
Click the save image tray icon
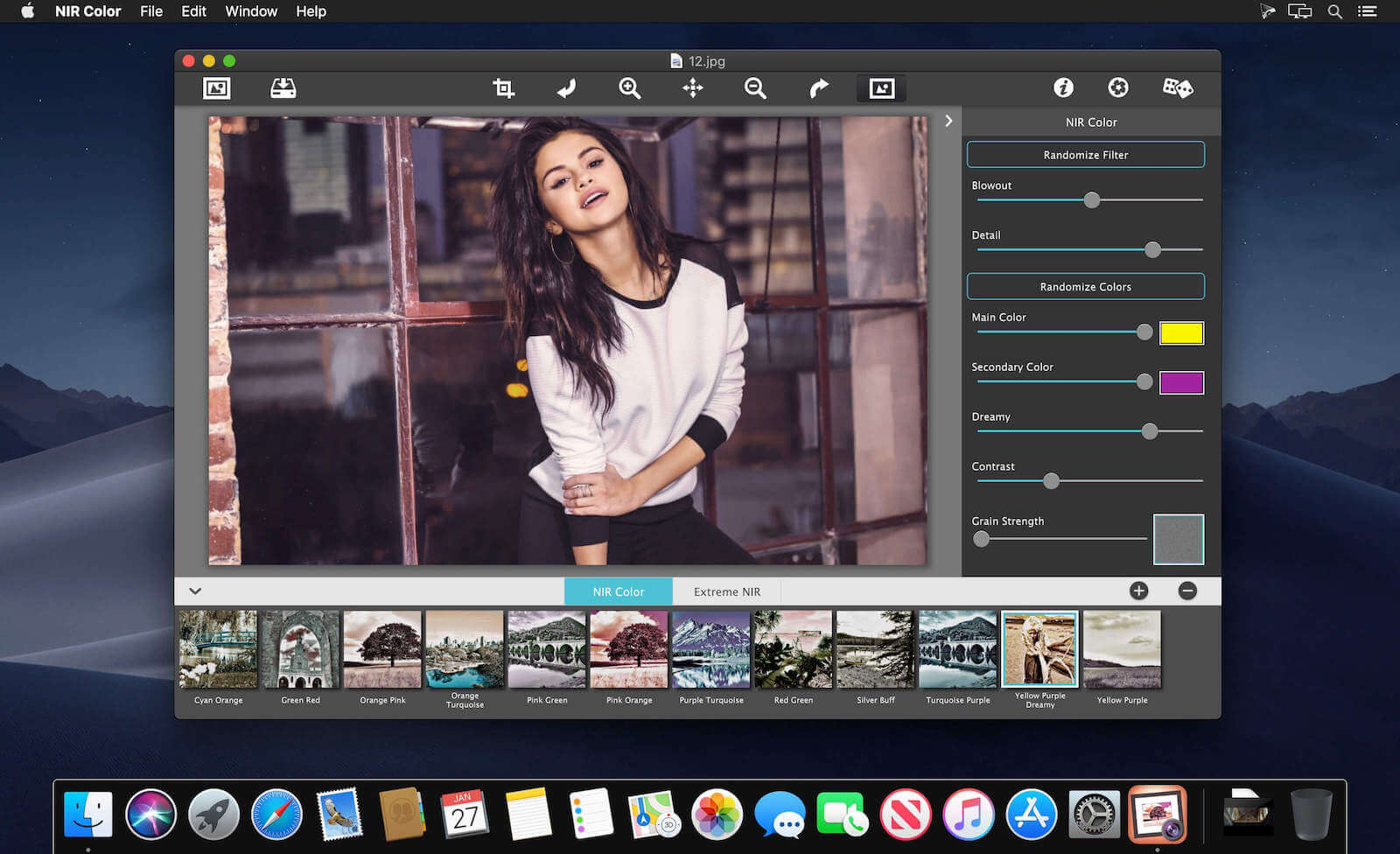coord(283,88)
